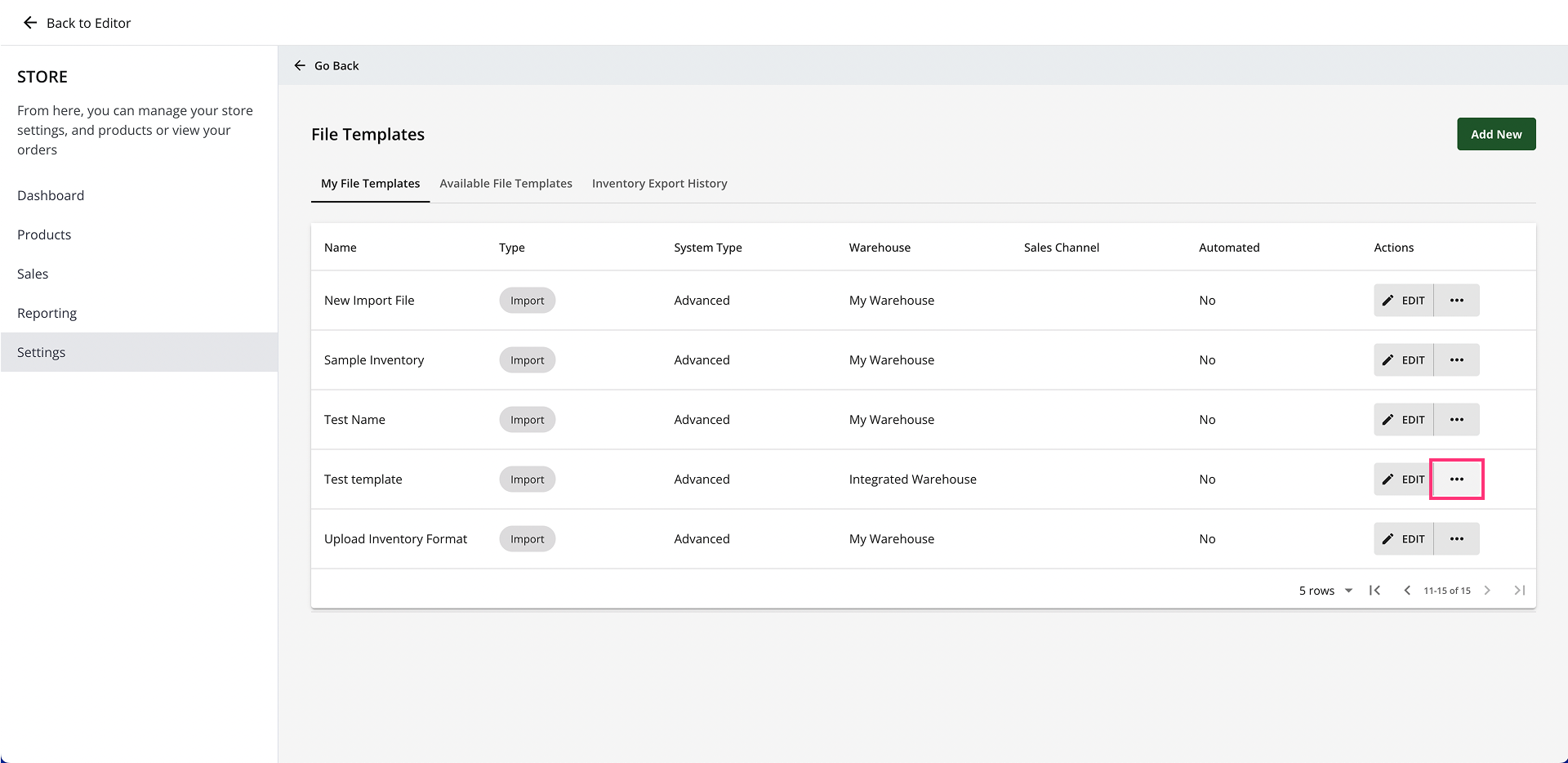The height and width of the screenshot is (763, 1568).
Task: Click the Test template name cell
Action: pyautogui.click(x=363, y=480)
